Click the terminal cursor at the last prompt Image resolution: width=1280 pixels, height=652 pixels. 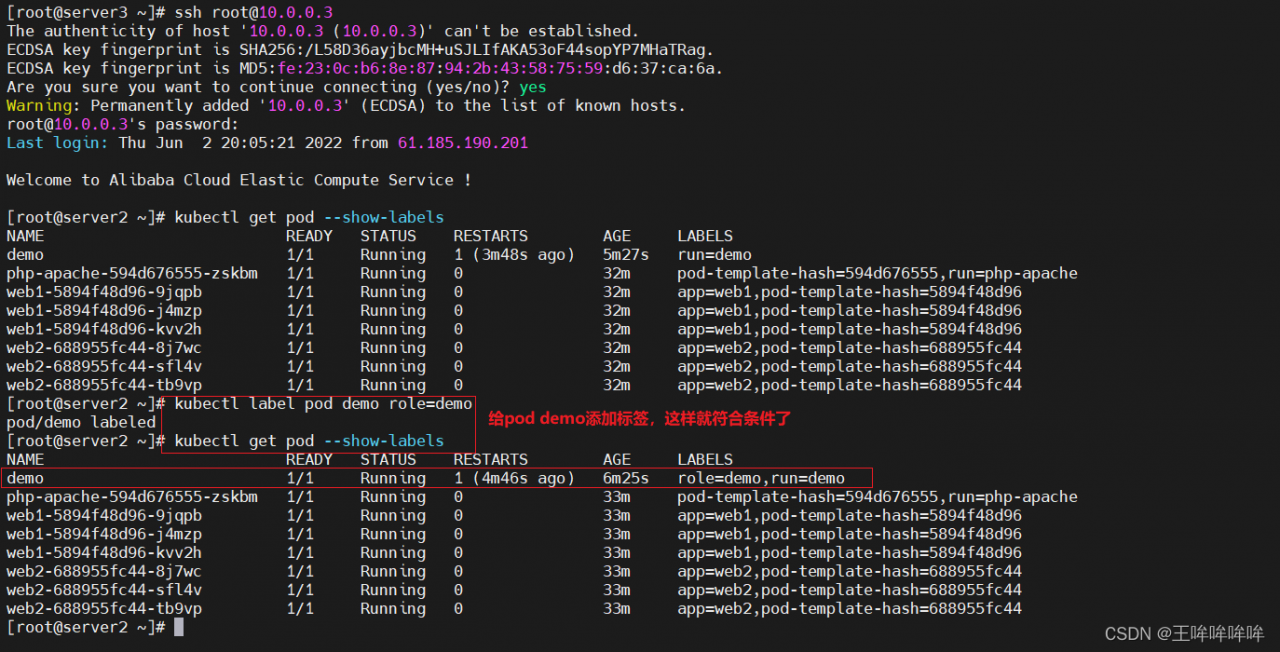click(179, 627)
